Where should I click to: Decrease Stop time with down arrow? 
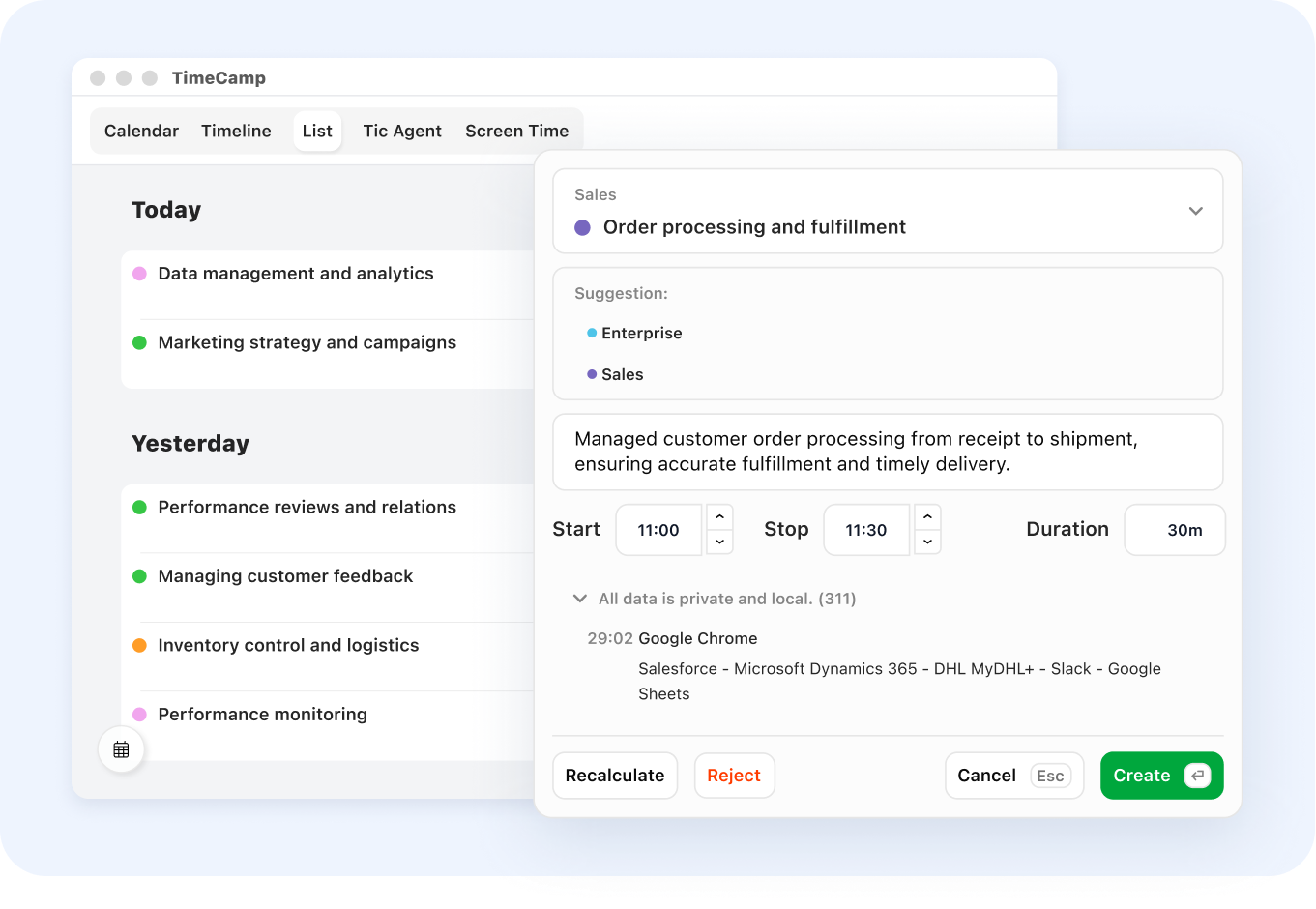click(x=927, y=542)
